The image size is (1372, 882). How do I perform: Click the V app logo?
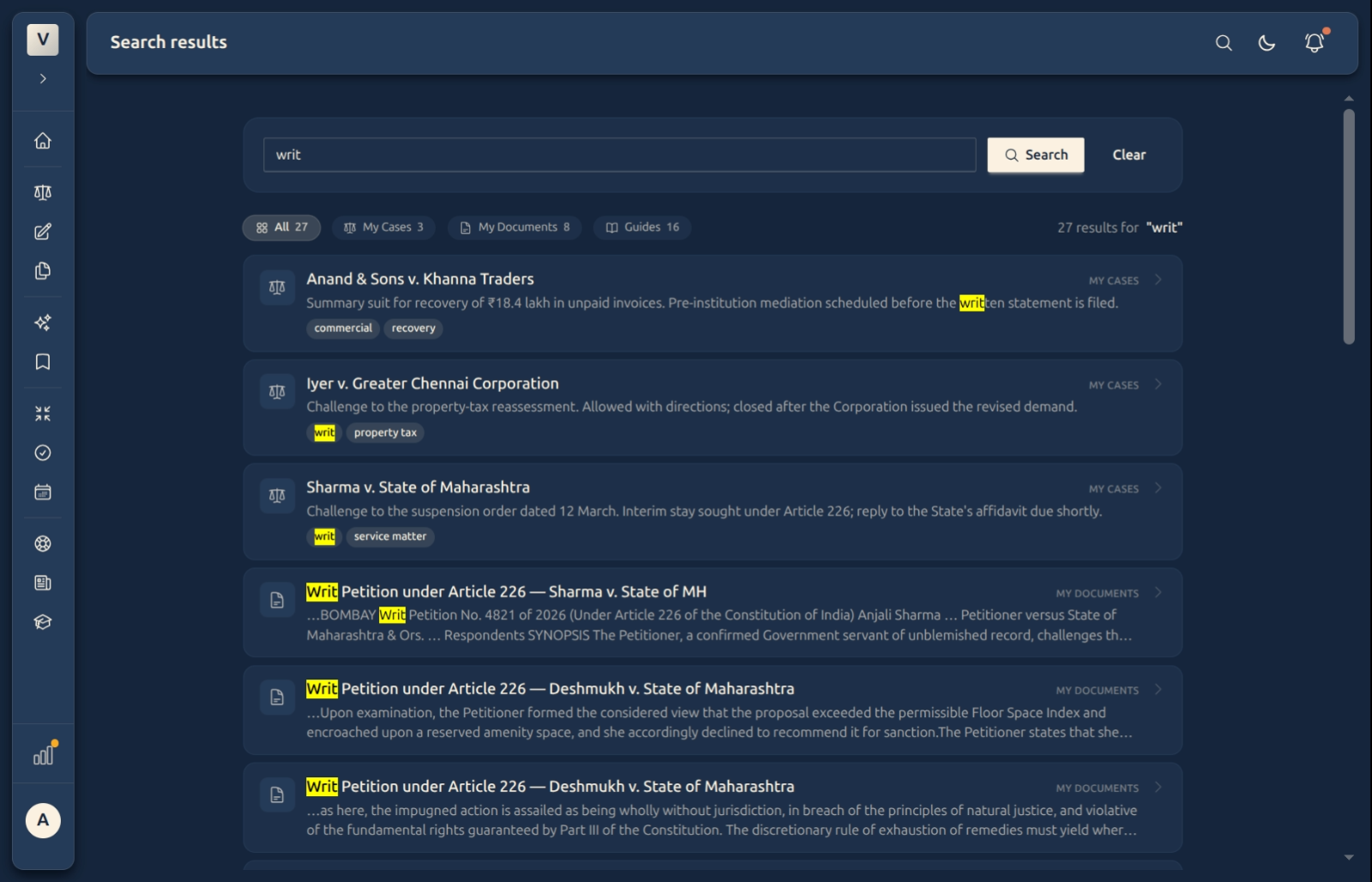43,39
